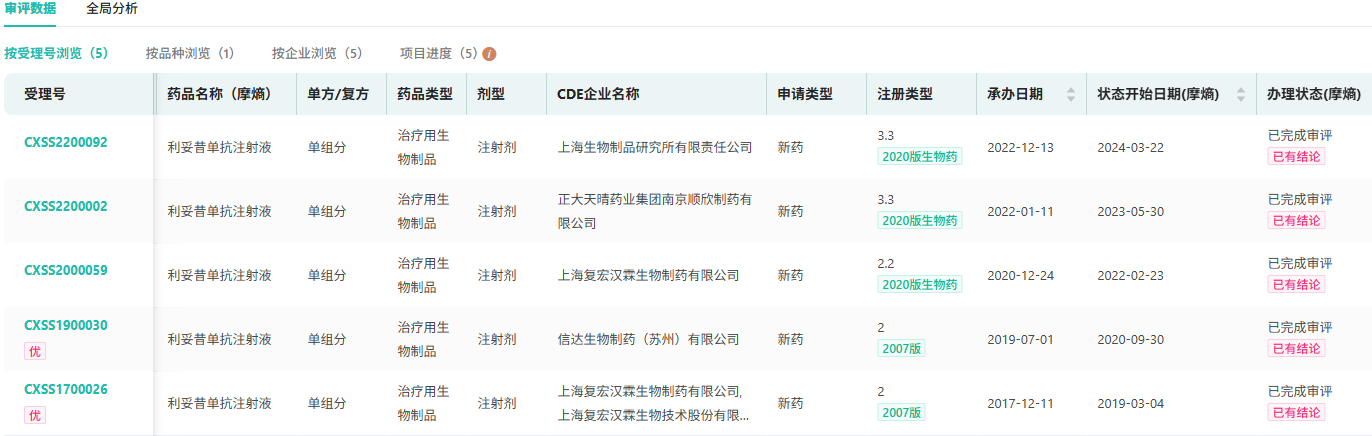This screenshot has width=1372, height=436.
Task: Select the 按品种浏览（1）tab
Action: click(190, 54)
